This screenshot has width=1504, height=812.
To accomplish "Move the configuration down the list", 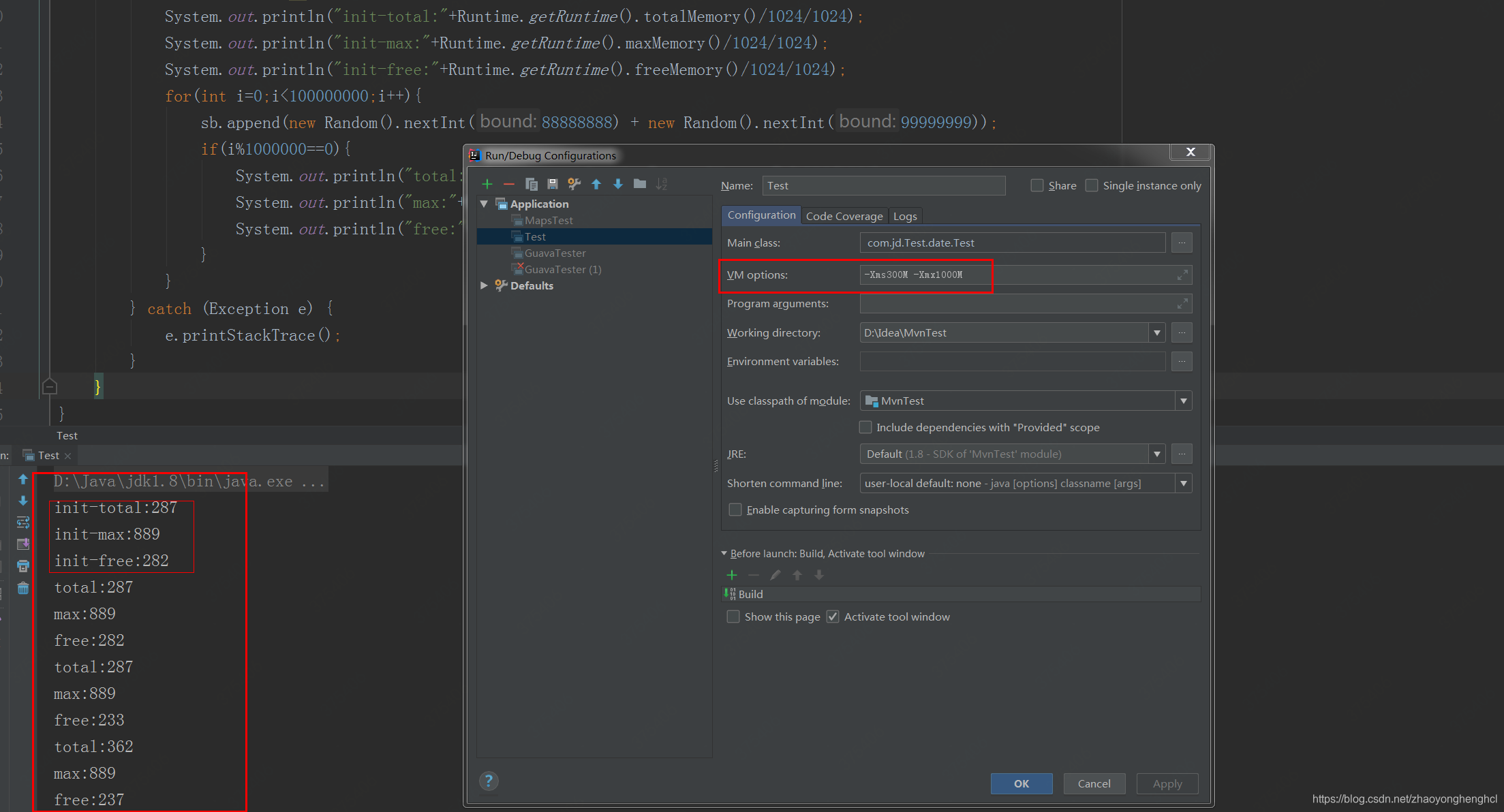I will pyautogui.click(x=617, y=184).
